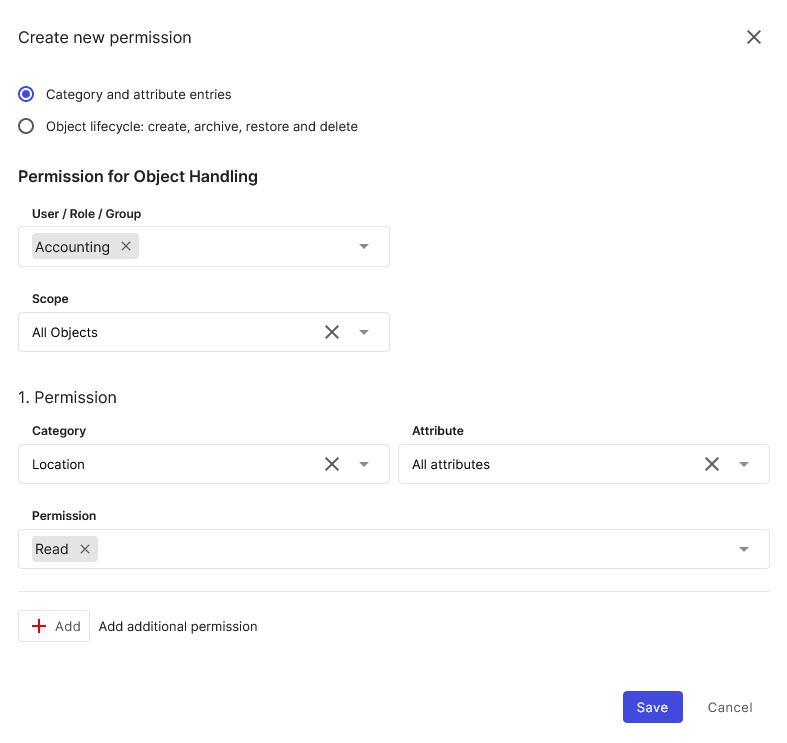The height and width of the screenshot is (743, 787).
Task: Expand the Permission dropdown arrow
Action: (744, 549)
